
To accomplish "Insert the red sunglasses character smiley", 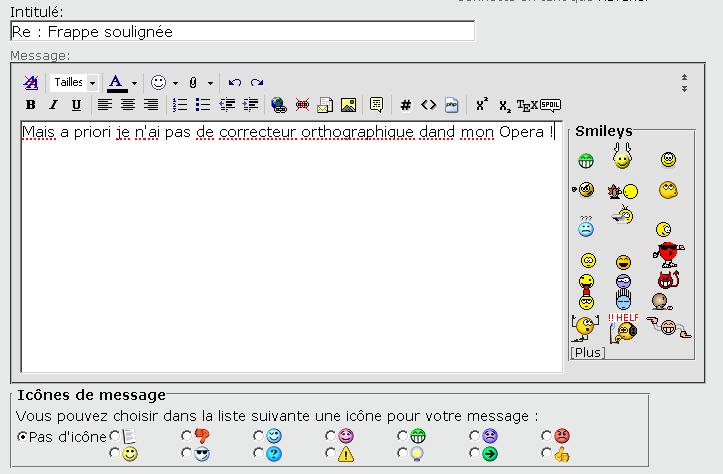I will [x=669, y=255].
